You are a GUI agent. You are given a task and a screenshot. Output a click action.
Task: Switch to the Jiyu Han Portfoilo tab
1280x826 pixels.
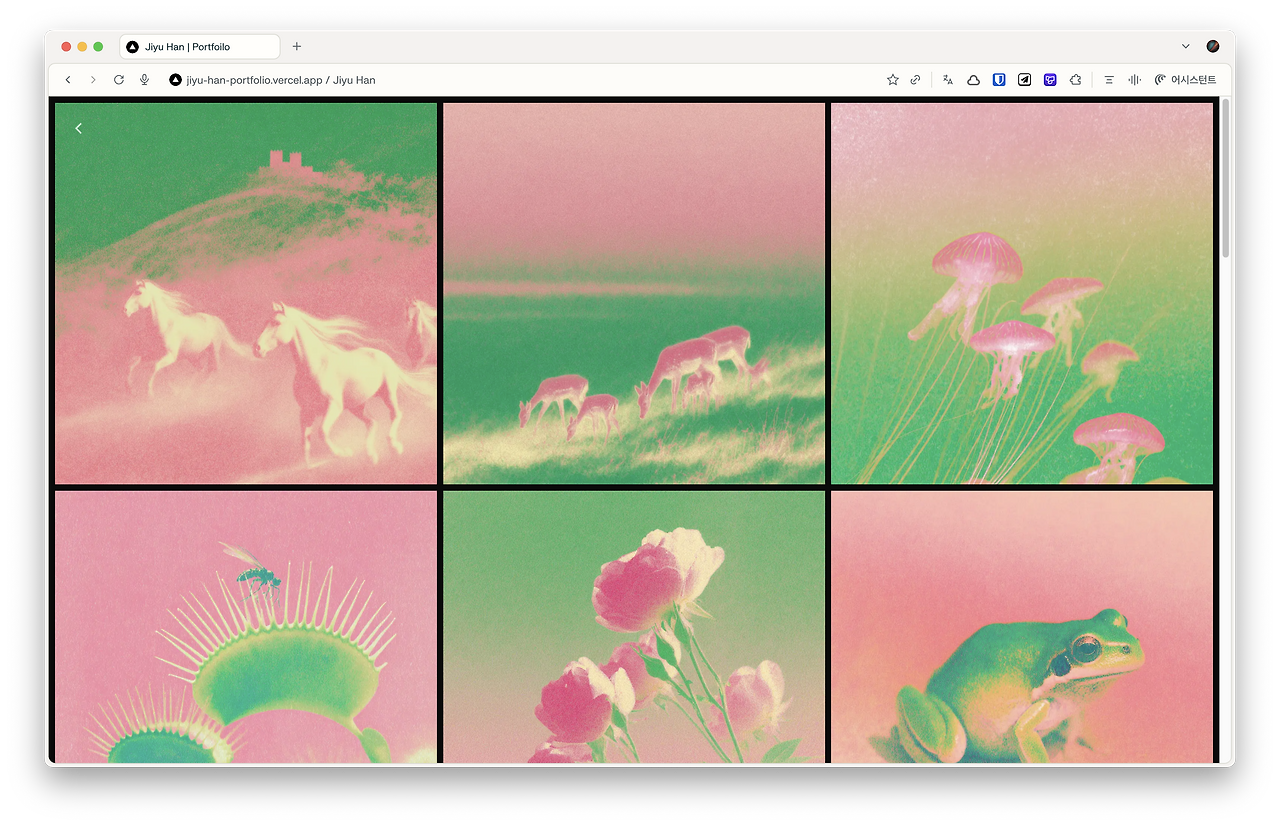coord(199,46)
